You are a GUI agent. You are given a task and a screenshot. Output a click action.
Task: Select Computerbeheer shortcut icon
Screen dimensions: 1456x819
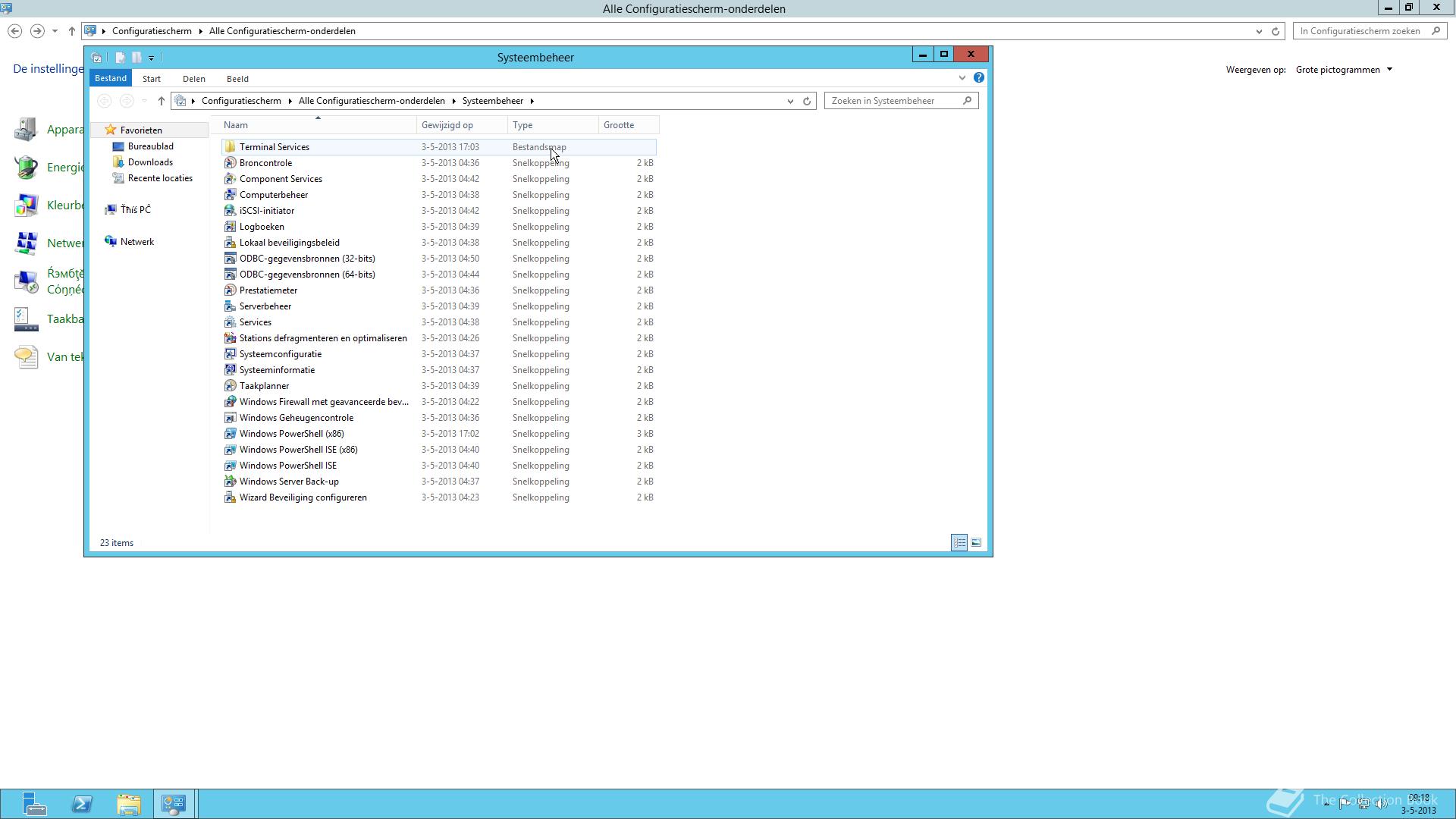point(230,195)
